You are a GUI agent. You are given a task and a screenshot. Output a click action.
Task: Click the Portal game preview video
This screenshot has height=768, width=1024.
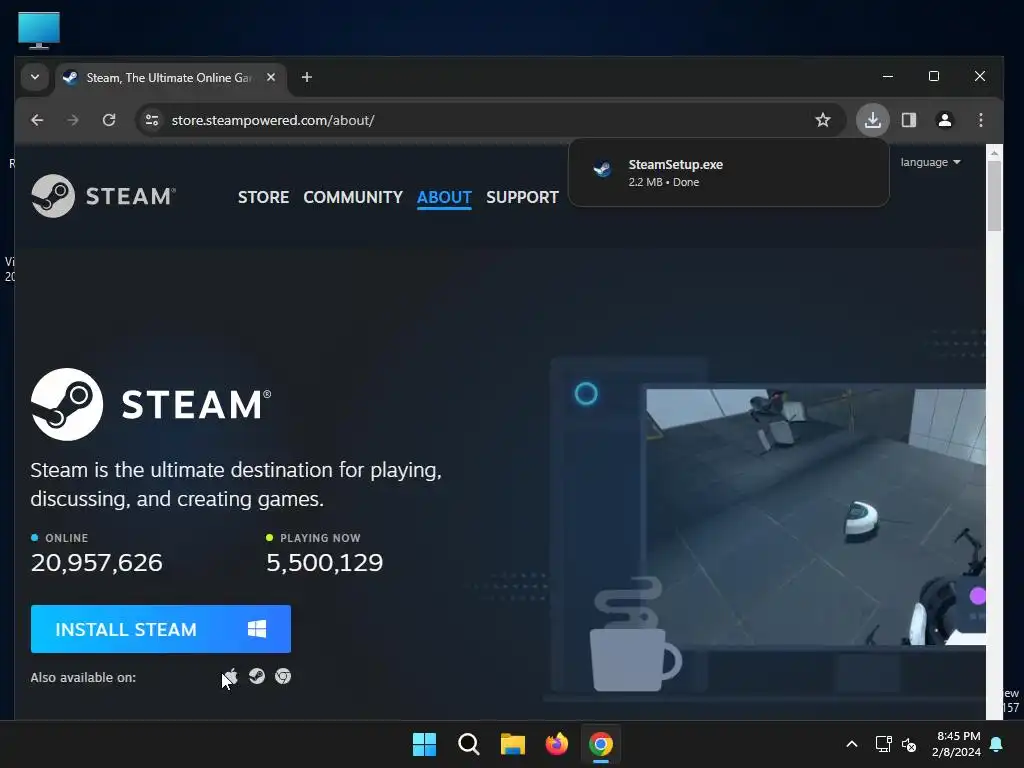816,517
